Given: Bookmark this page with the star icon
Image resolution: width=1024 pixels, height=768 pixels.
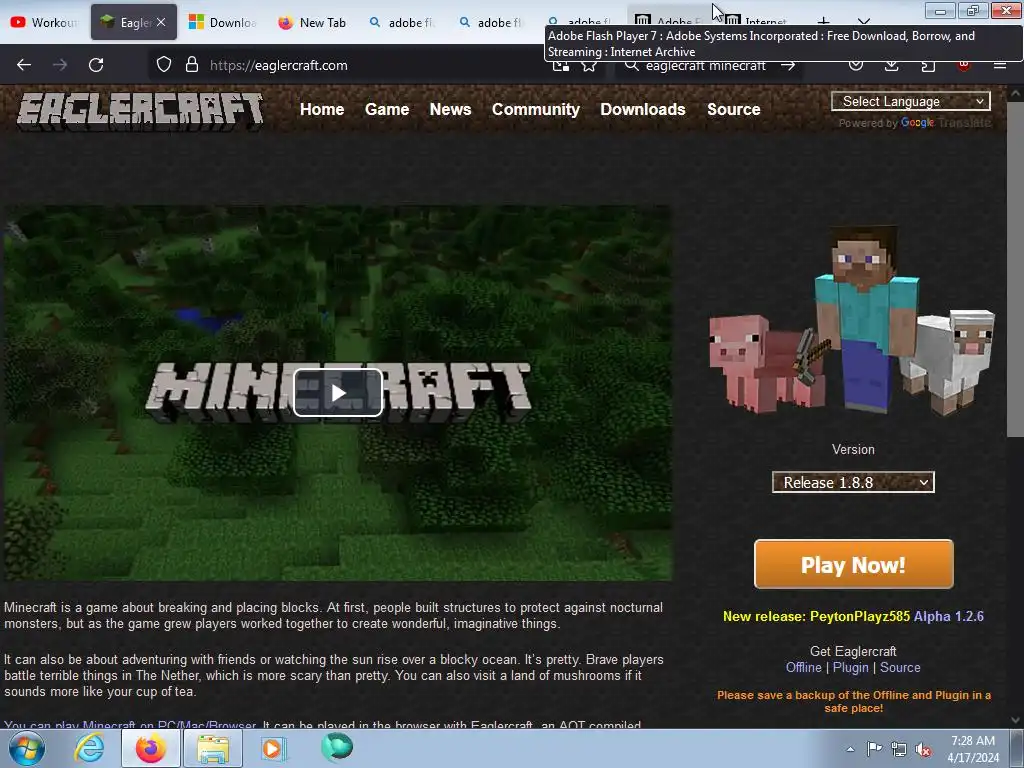Looking at the screenshot, I should (589, 65).
